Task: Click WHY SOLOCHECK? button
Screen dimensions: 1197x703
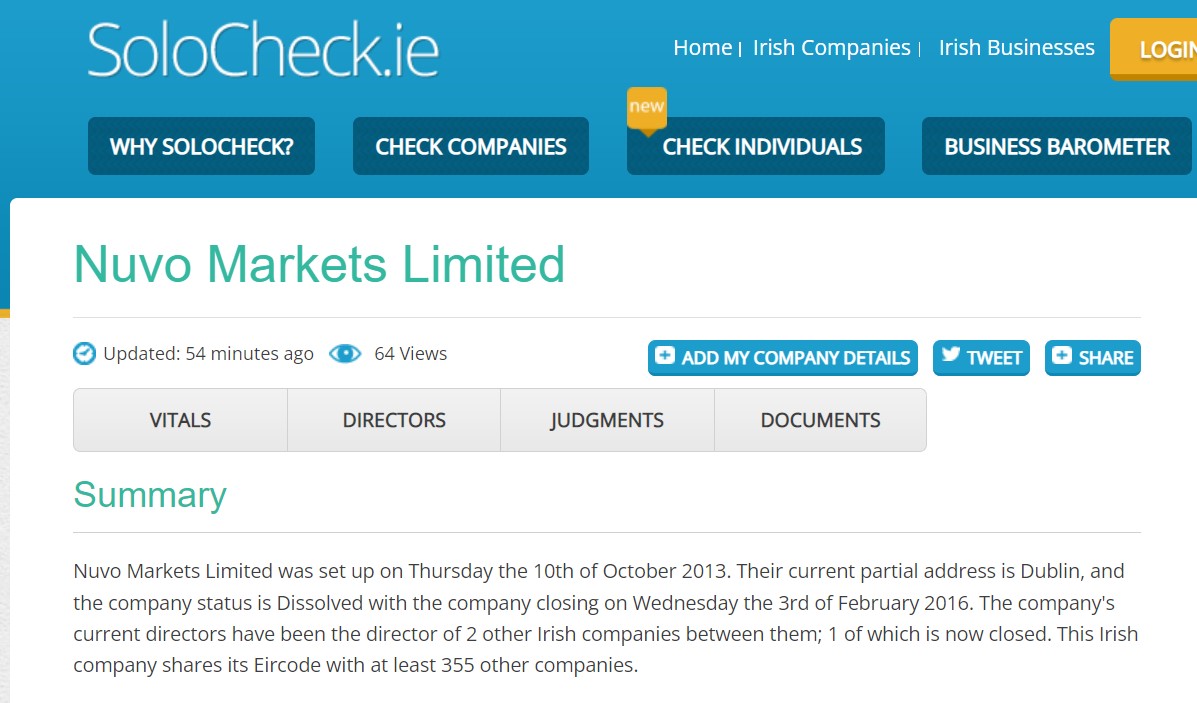Action: [x=200, y=146]
